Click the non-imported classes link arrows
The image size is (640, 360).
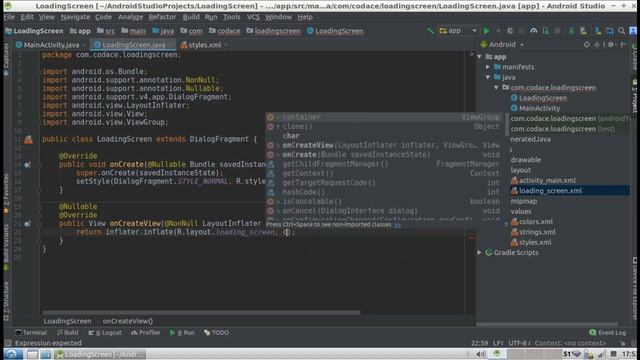coord(397,225)
